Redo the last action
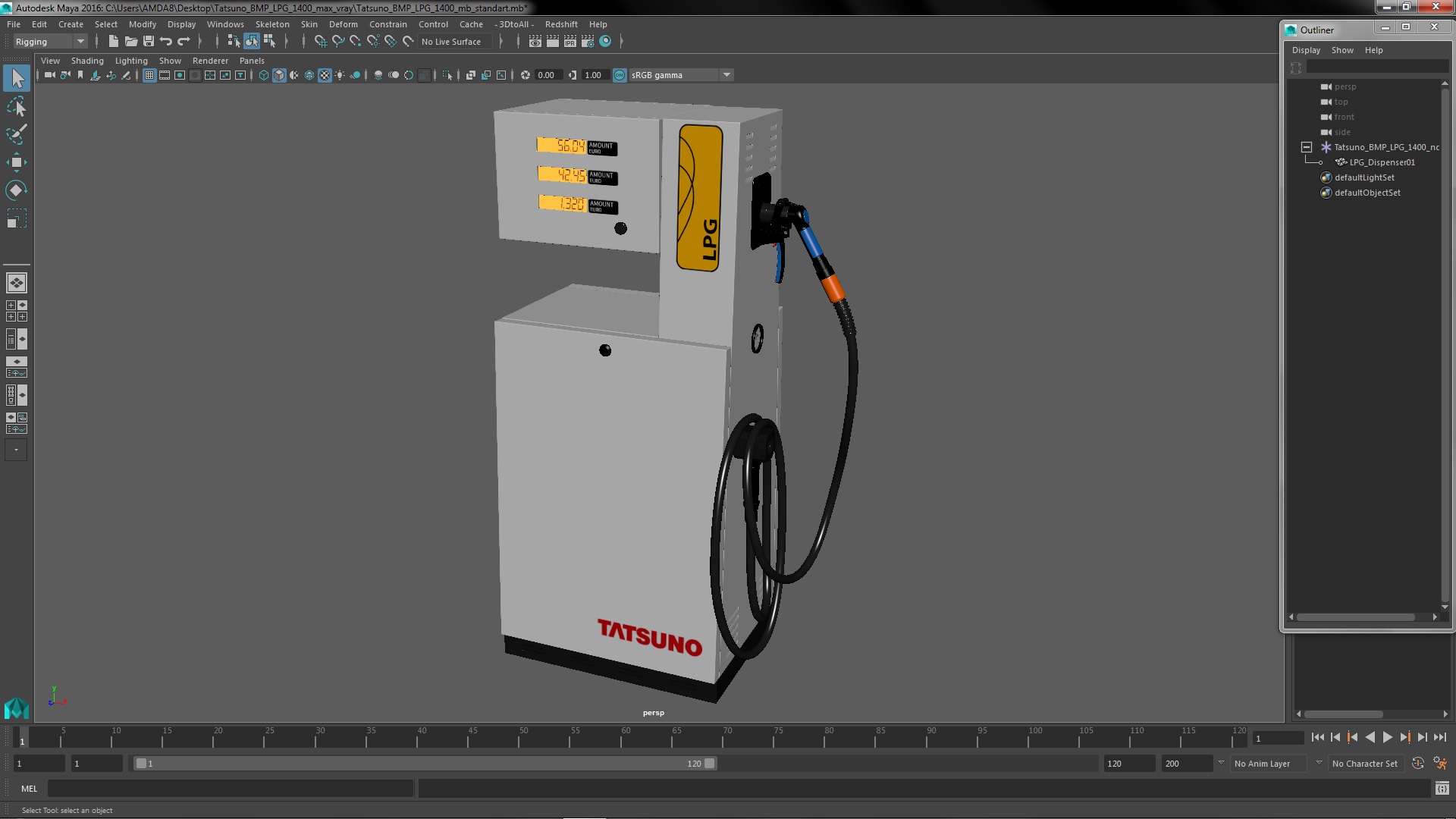Image resolution: width=1456 pixels, height=819 pixels. pyautogui.click(x=184, y=42)
